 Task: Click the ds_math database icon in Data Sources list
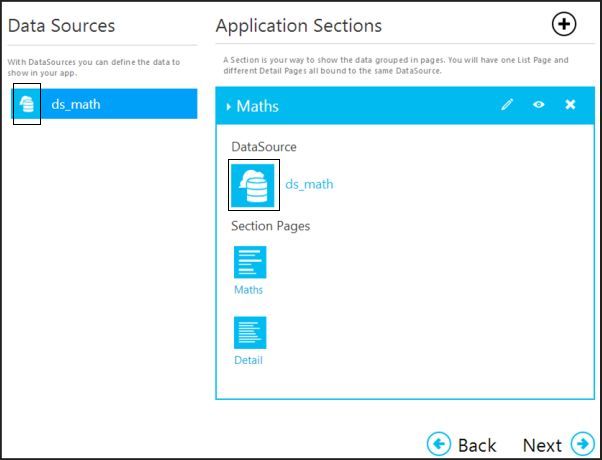[27, 104]
